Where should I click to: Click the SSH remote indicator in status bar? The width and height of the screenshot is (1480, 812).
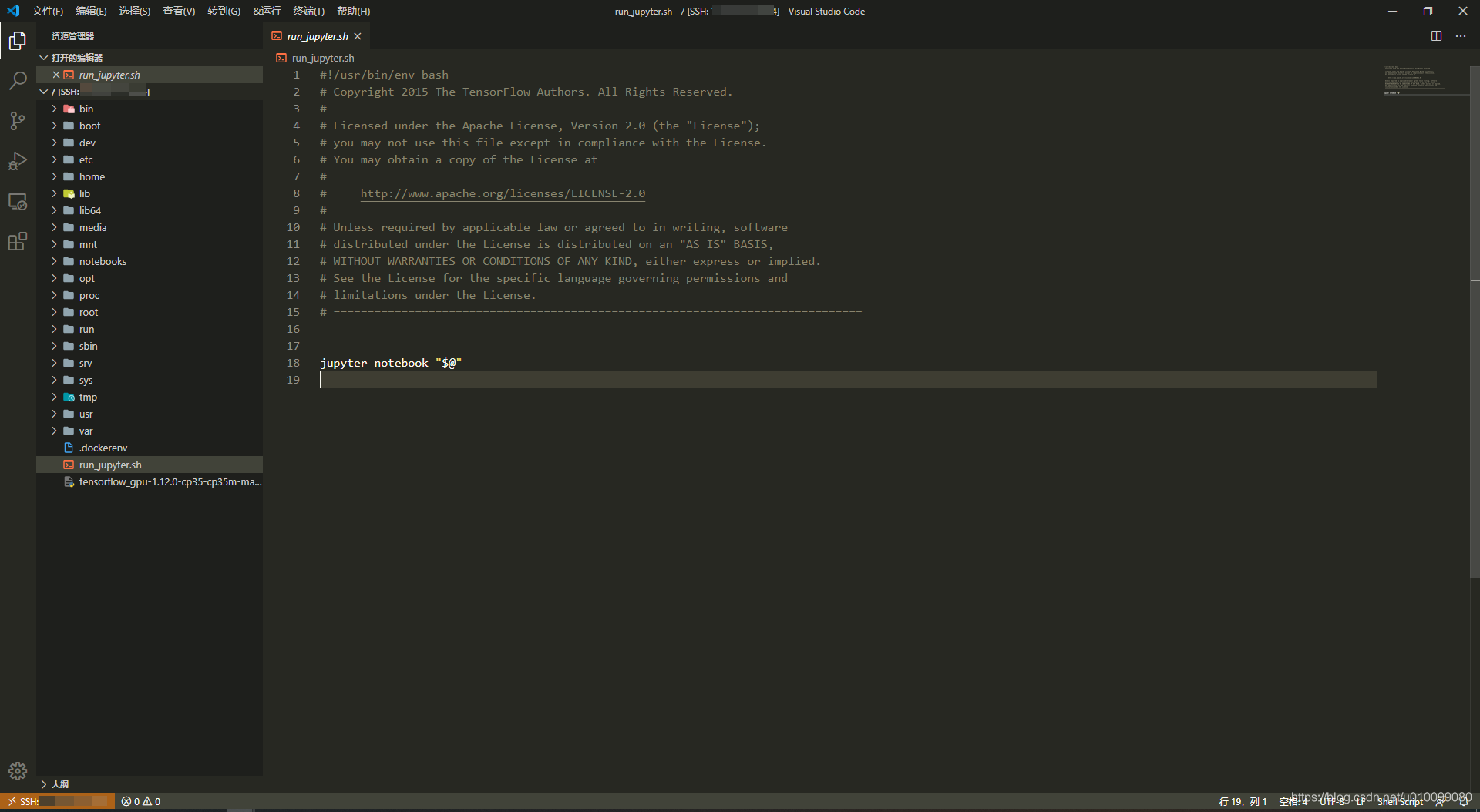coord(58,801)
